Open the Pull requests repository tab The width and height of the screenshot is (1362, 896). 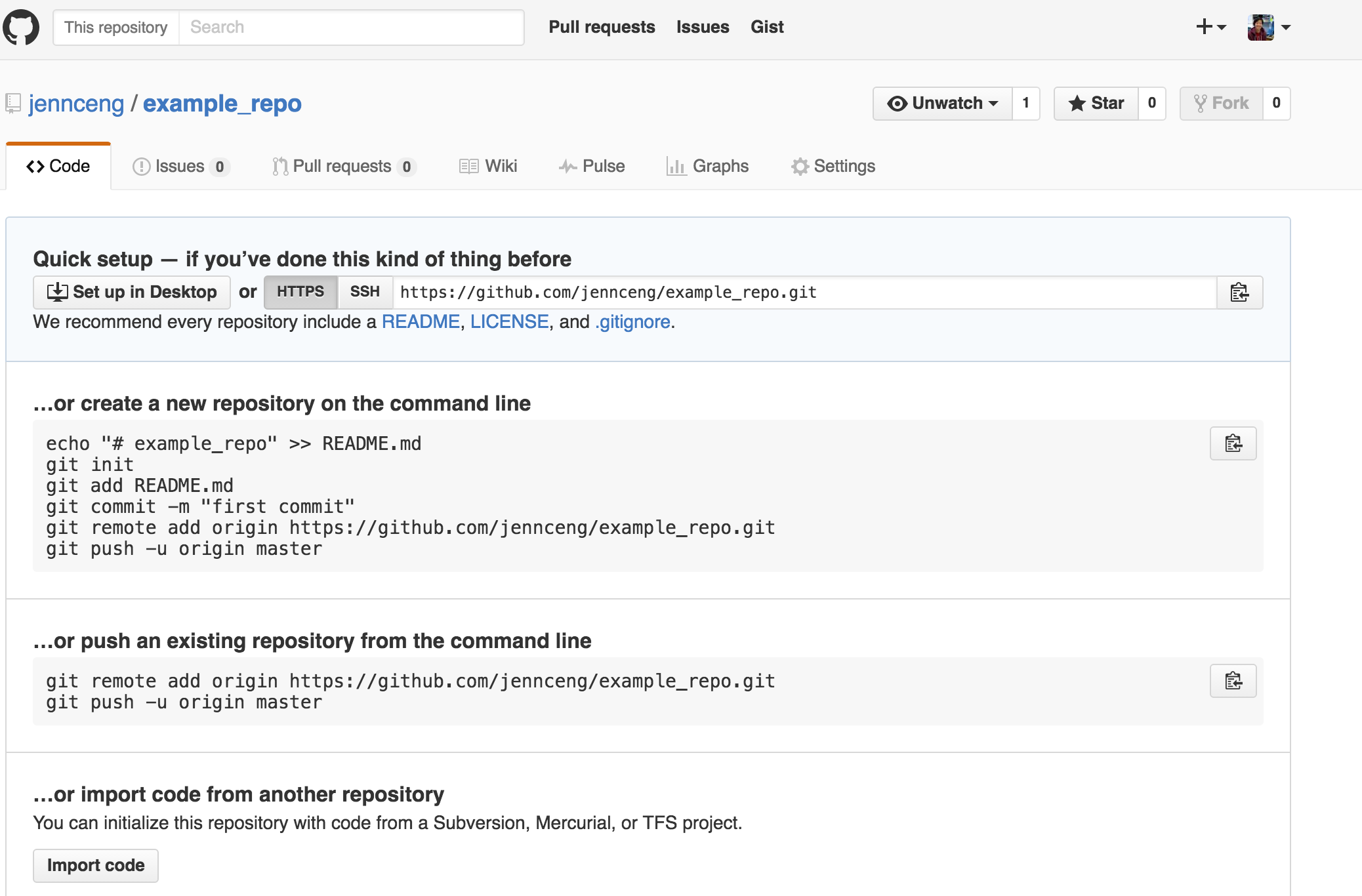click(x=343, y=167)
